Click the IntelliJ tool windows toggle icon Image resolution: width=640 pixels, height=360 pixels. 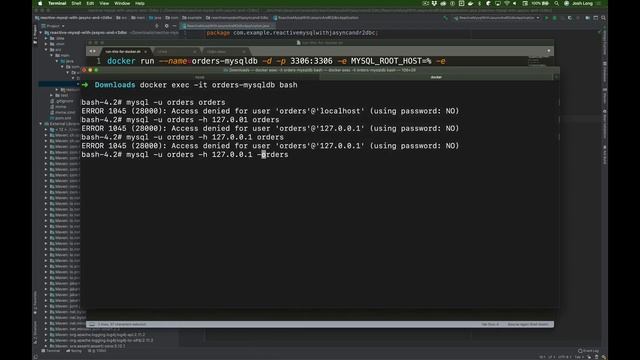[36, 357]
